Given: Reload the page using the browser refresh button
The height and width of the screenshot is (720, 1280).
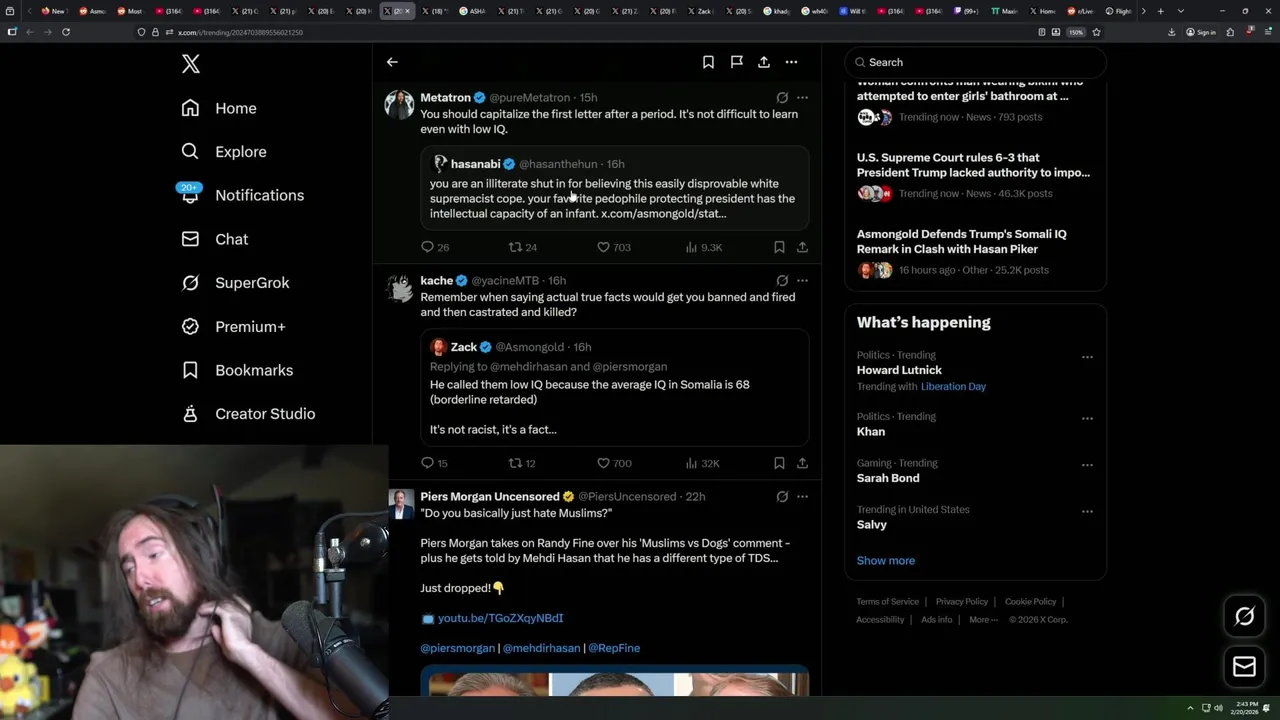Looking at the screenshot, I should 66,32.
